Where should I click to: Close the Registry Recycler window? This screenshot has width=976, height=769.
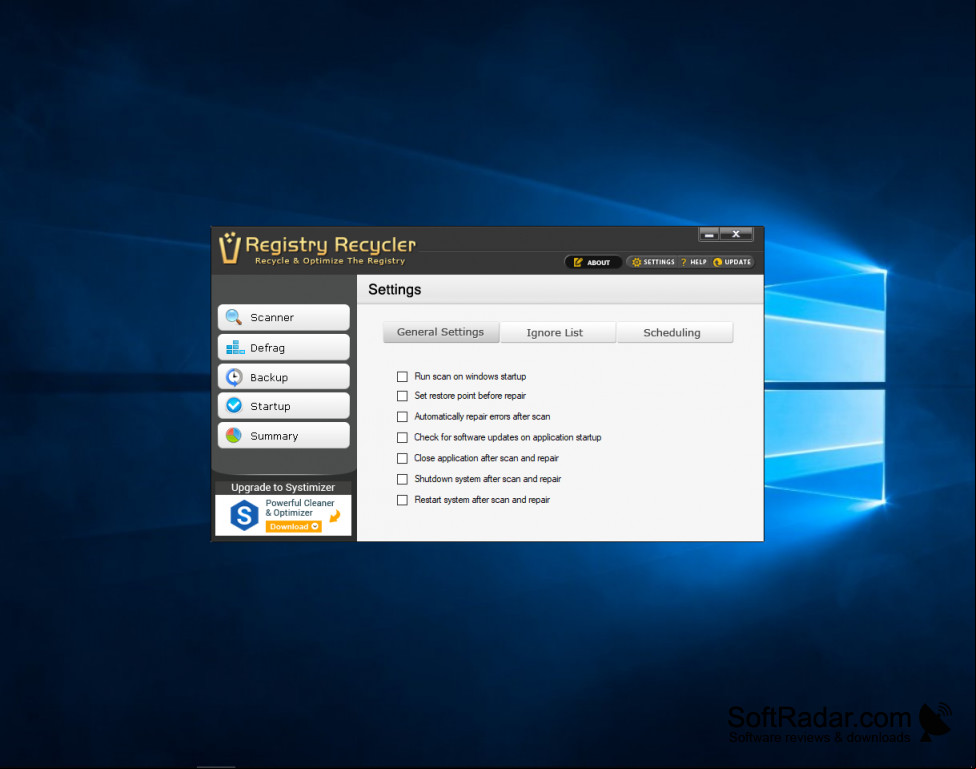coord(736,234)
